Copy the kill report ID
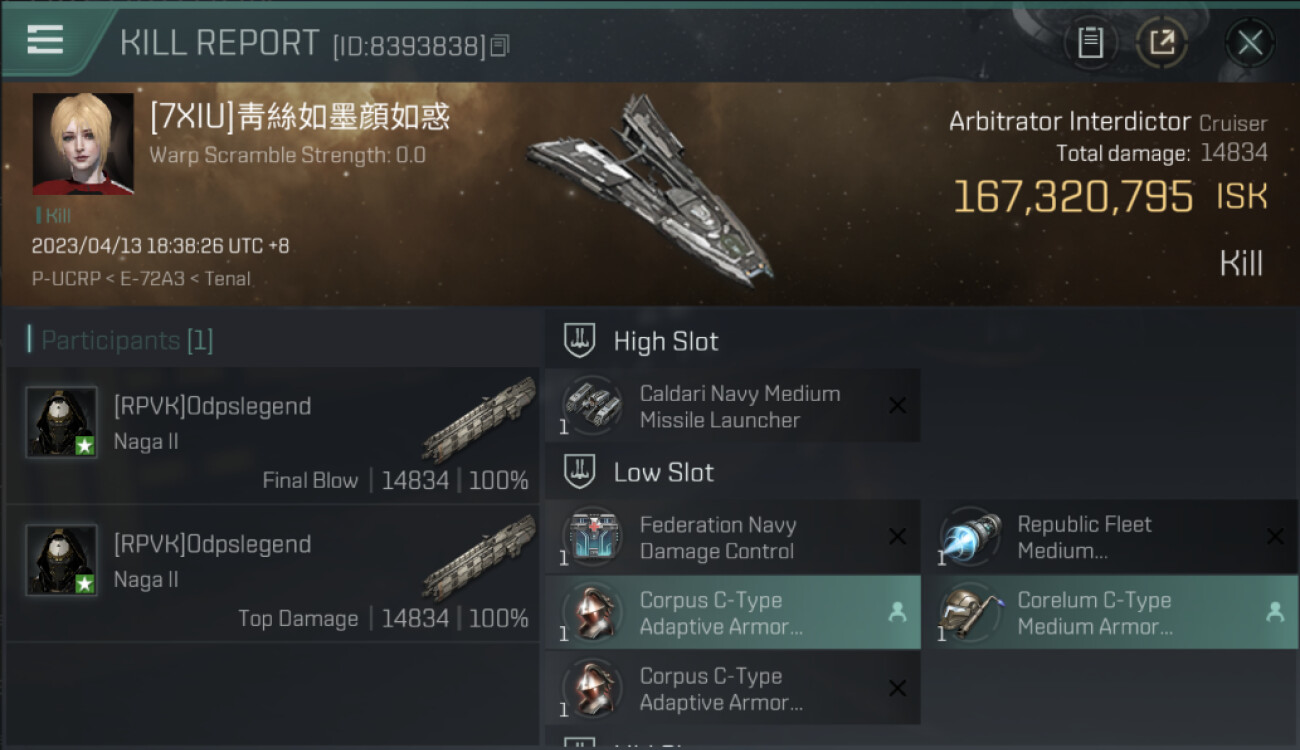 (x=500, y=45)
